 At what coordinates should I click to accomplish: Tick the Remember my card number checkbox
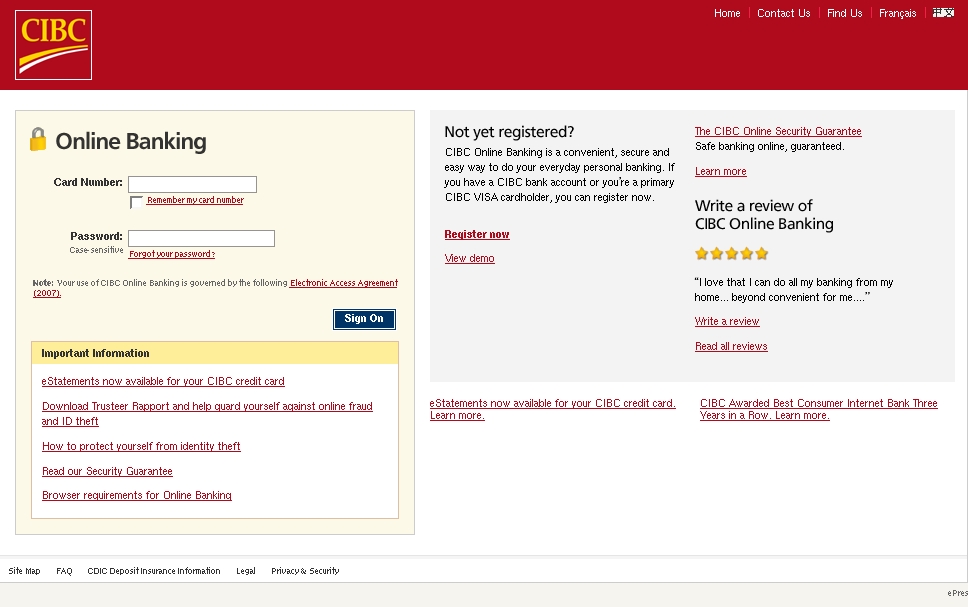point(136,202)
